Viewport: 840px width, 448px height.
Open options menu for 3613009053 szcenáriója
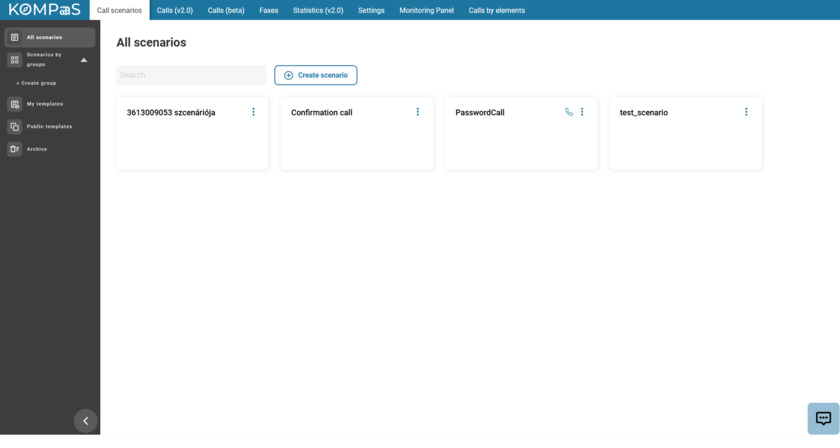[x=253, y=112]
